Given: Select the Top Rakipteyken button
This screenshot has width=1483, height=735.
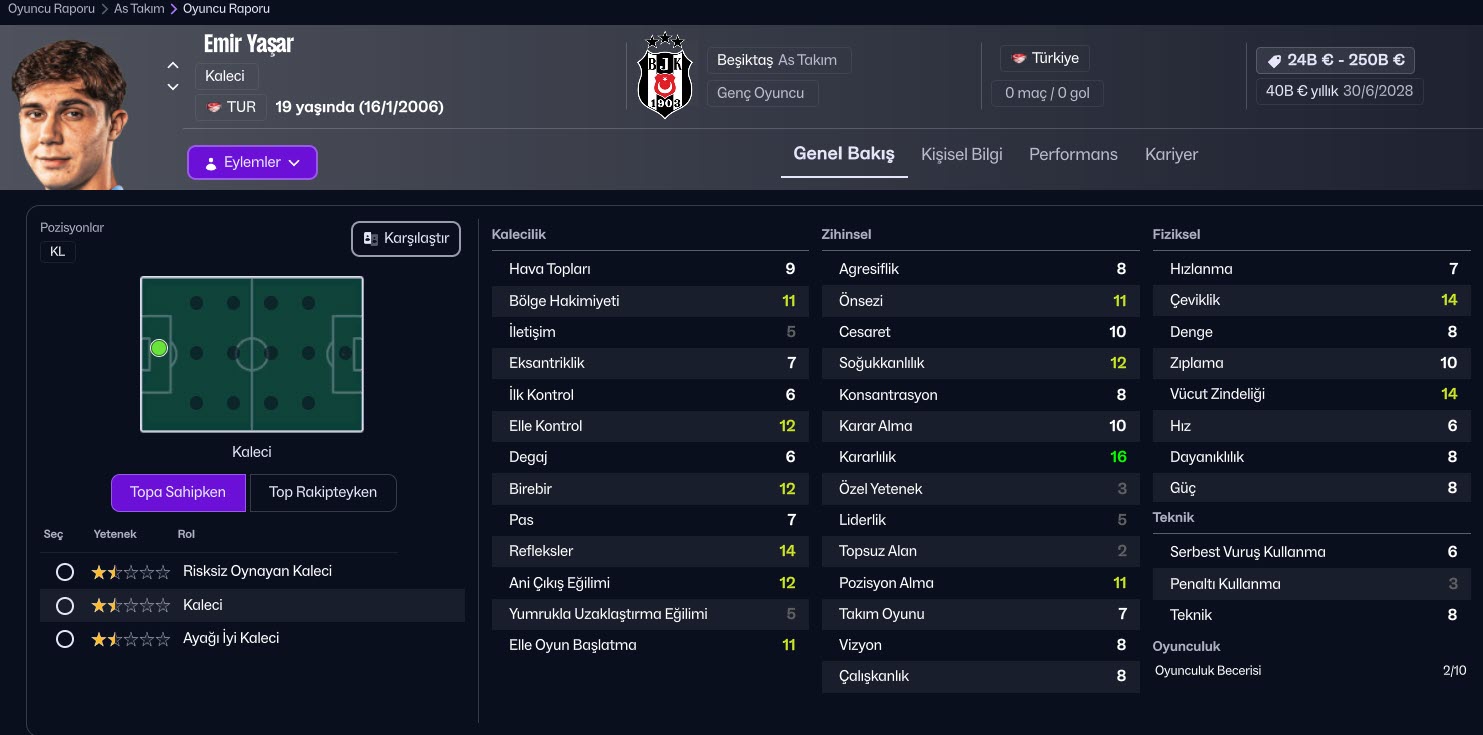Looking at the screenshot, I should [322, 492].
